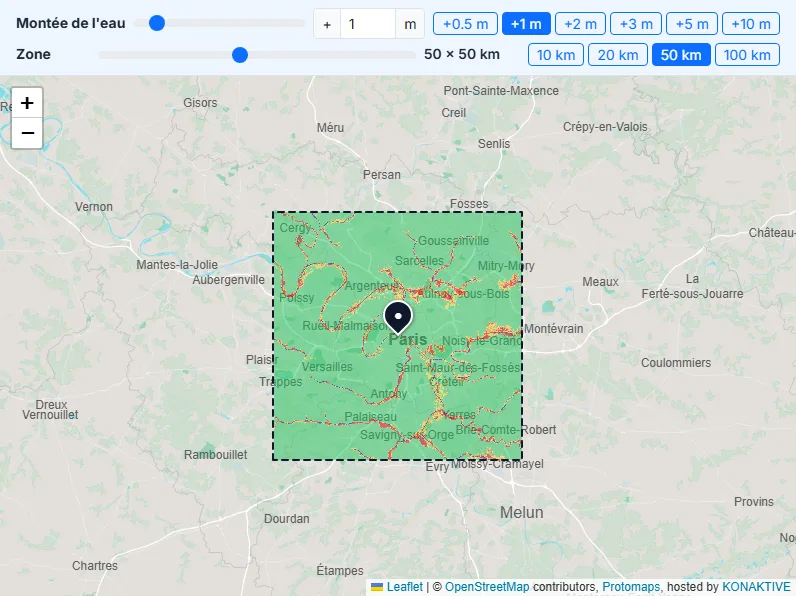Click the Poissy label on the map
Screen dimensions: 796x596
pyautogui.click(x=296, y=297)
